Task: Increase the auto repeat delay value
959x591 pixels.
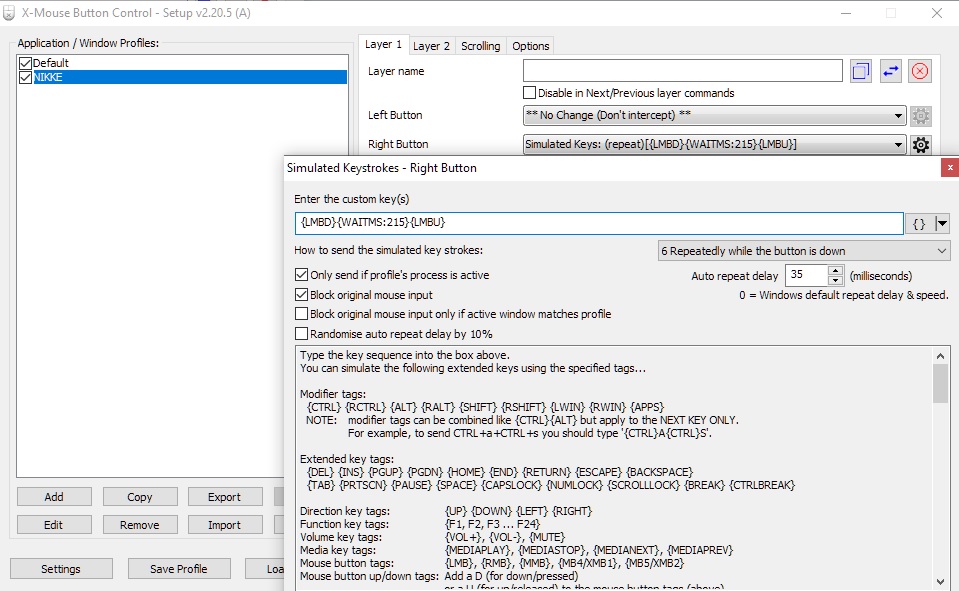Action: click(x=835, y=270)
